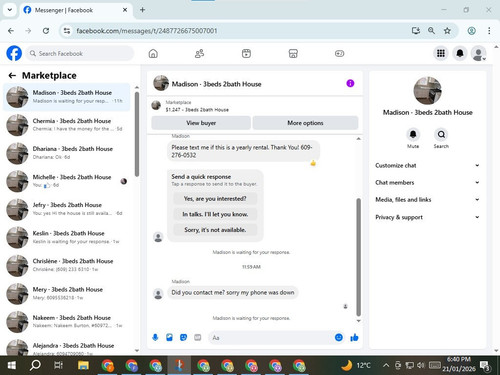The image size is (500, 375).
Task: Send 'In talks. I'll let you know.'
Action: click(x=215, y=214)
